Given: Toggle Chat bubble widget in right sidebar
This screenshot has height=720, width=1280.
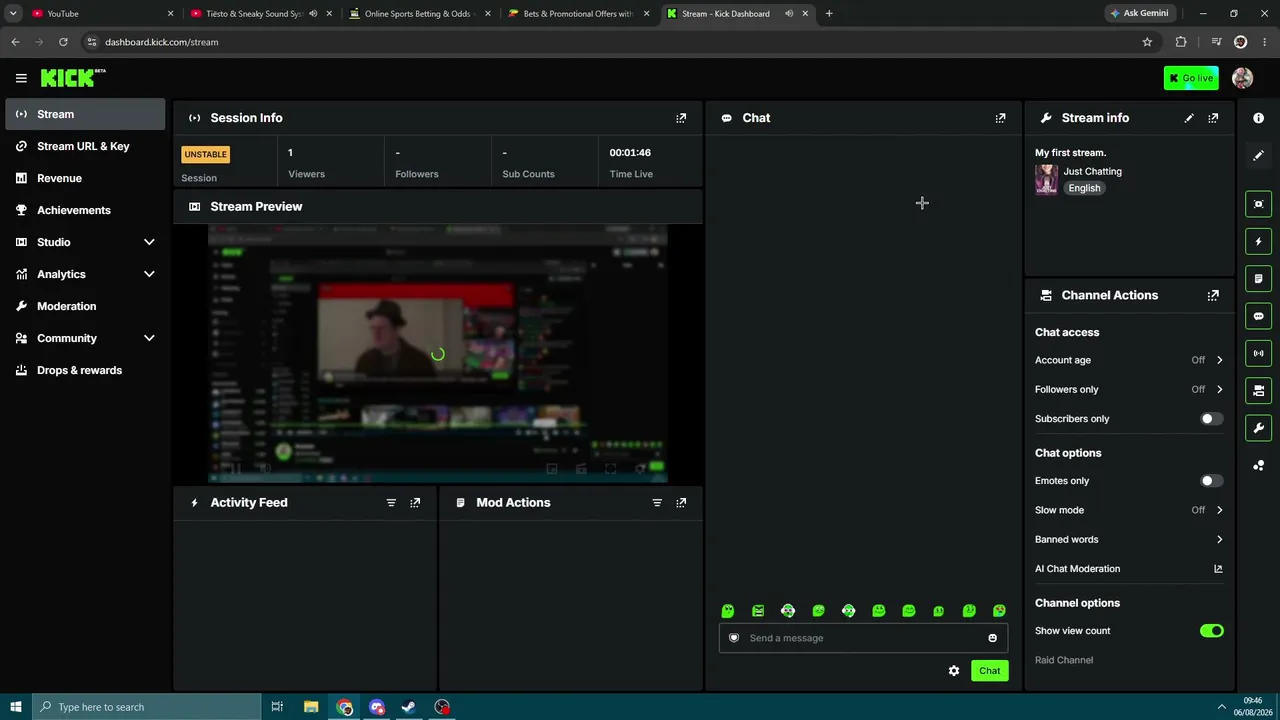Looking at the screenshot, I should pos(1258,316).
